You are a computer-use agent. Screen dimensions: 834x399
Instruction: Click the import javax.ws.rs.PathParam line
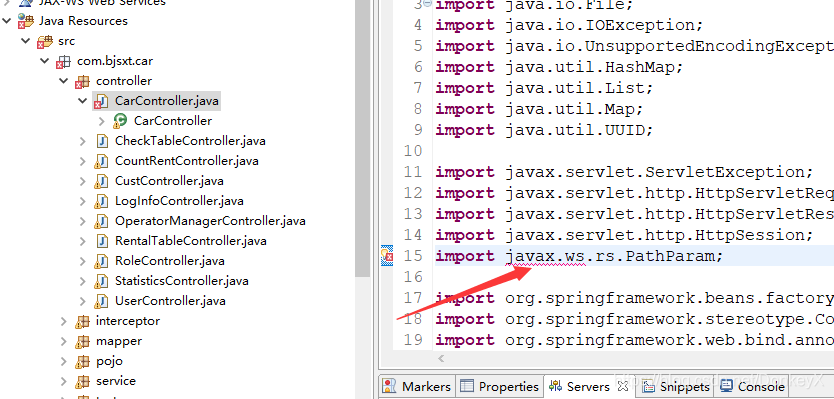(x=580, y=256)
